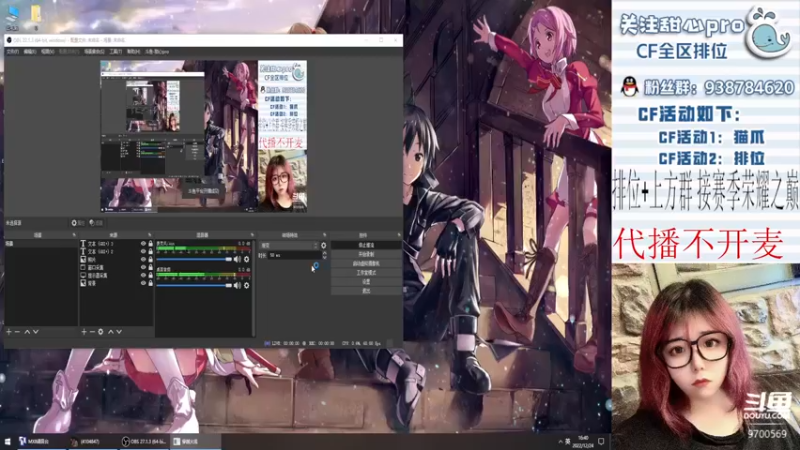
Task: Open the 场景集合 menu in OBS
Action: click(x=94, y=52)
